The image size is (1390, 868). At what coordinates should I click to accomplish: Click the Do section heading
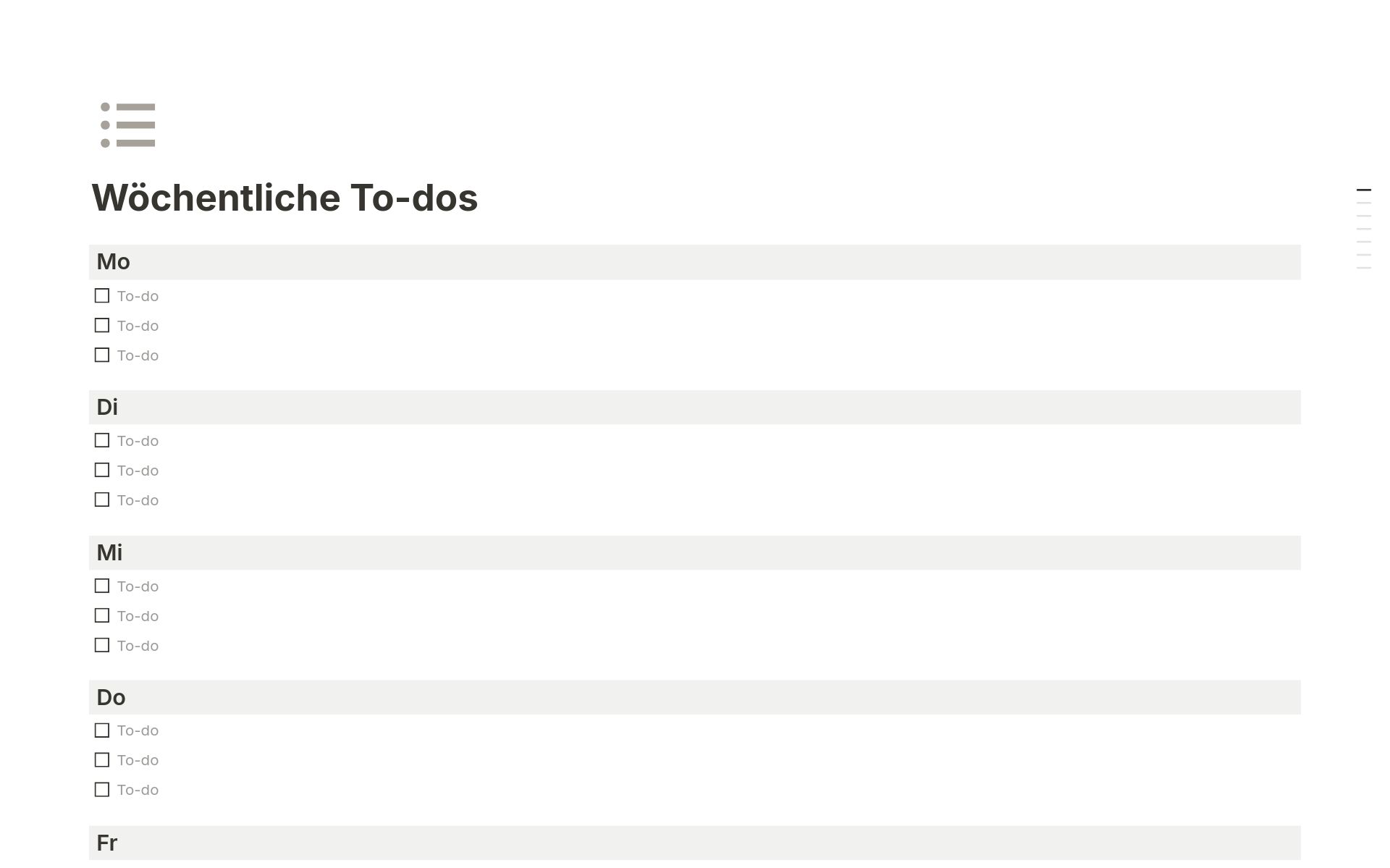click(111, 697)
